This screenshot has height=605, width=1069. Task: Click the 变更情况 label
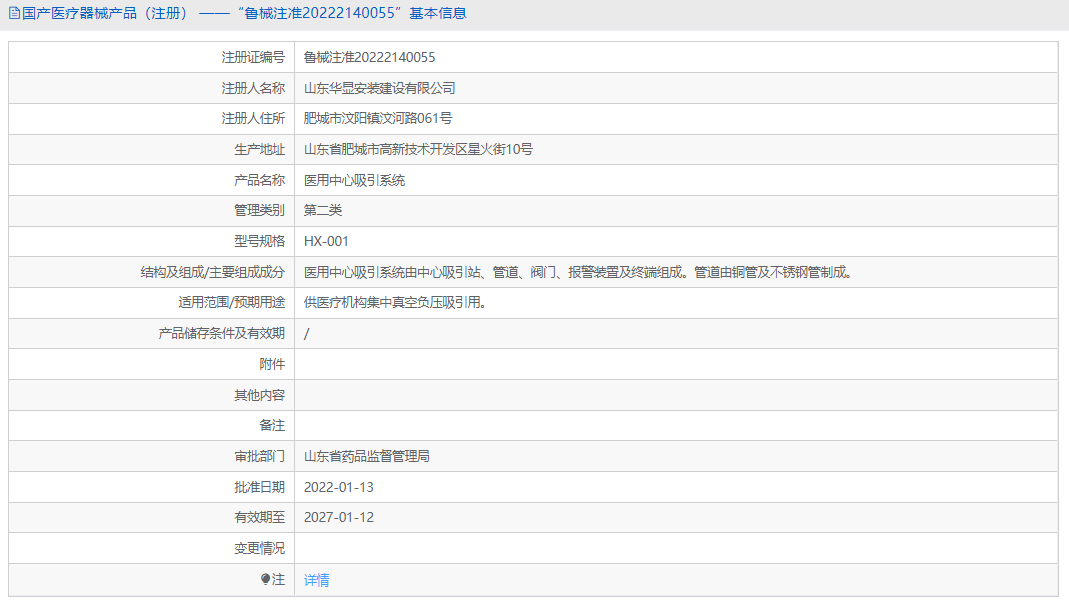coord(259,548)
